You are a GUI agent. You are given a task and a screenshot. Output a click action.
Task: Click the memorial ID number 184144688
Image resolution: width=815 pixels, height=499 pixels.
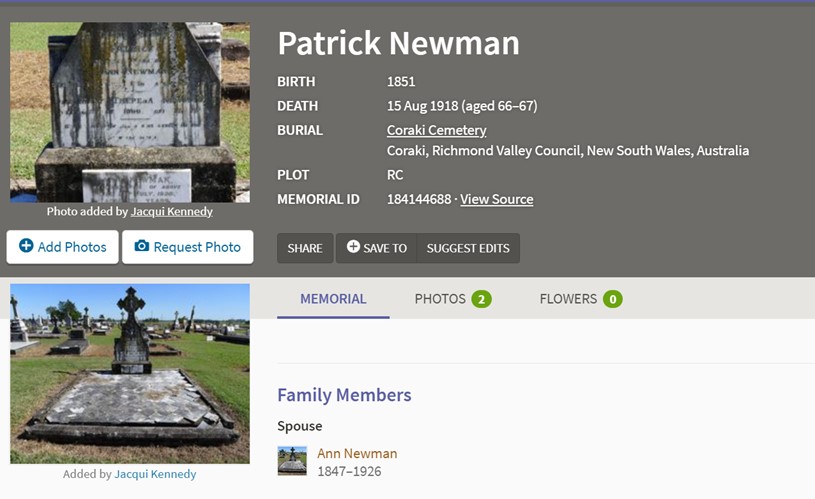coord(419,199)
